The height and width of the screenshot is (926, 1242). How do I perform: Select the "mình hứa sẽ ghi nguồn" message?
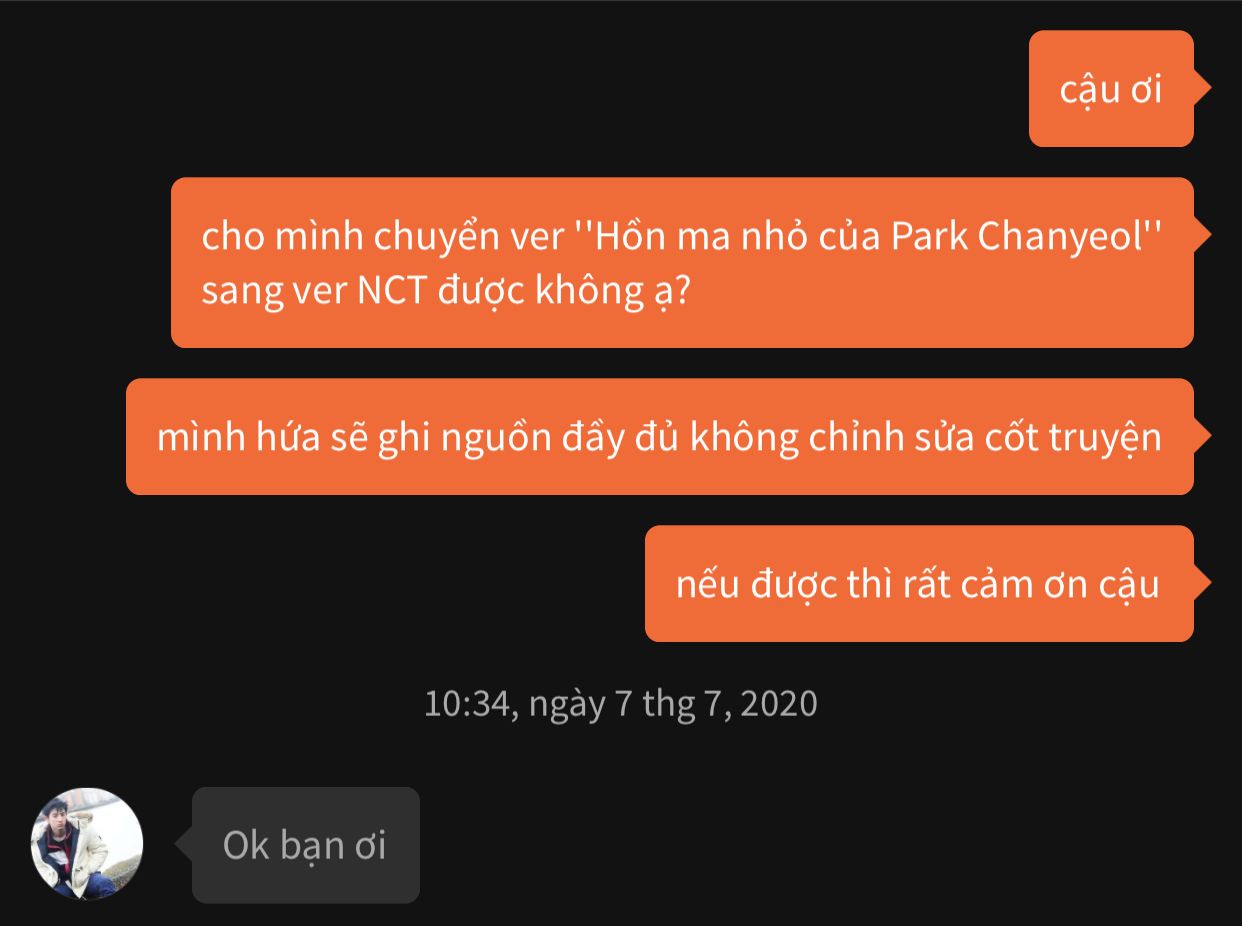click(x=660, y=436)
